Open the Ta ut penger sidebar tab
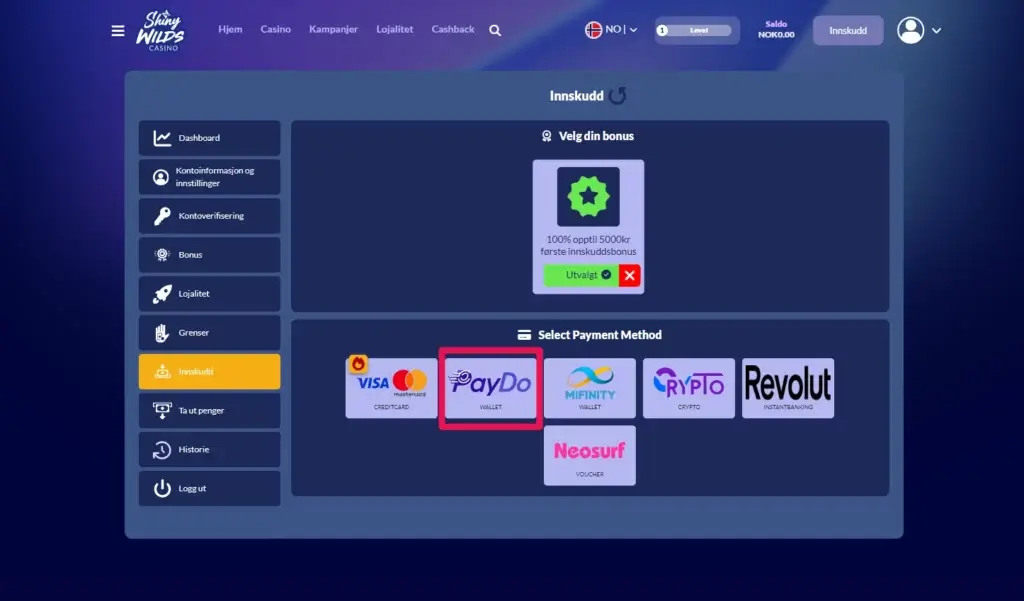1024x601 pixels. 210,410
